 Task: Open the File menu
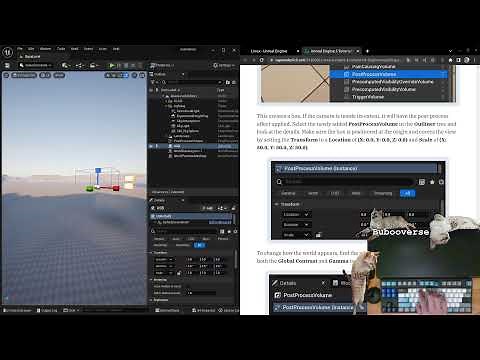(20, 49)
